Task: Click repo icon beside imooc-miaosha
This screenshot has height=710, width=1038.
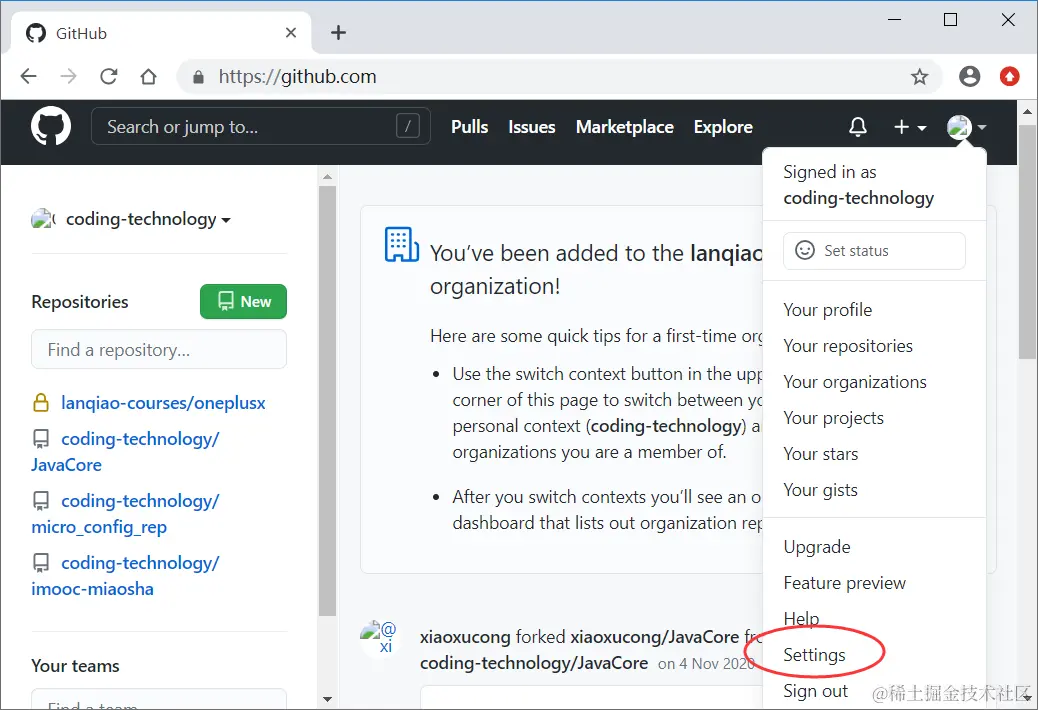Action: point(41,563)
